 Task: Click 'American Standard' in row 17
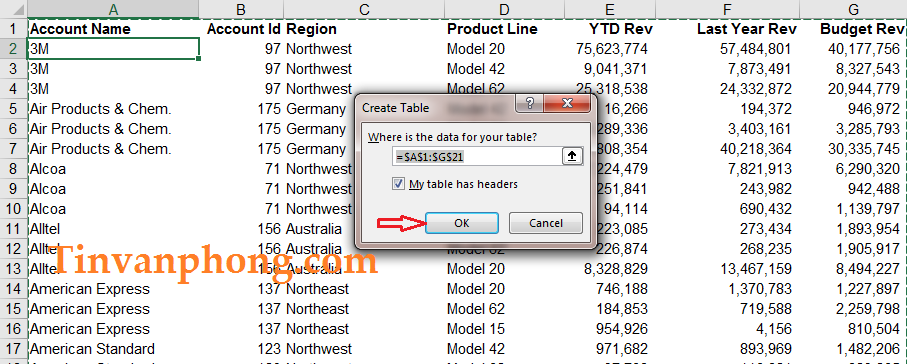click(x=92, y=349)
